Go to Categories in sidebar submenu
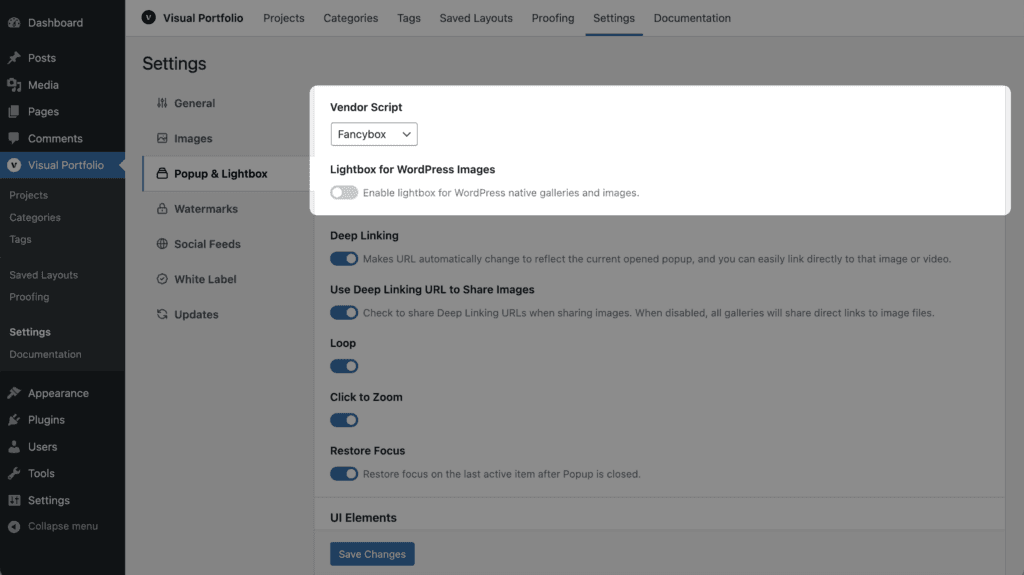 pos(35,217)
